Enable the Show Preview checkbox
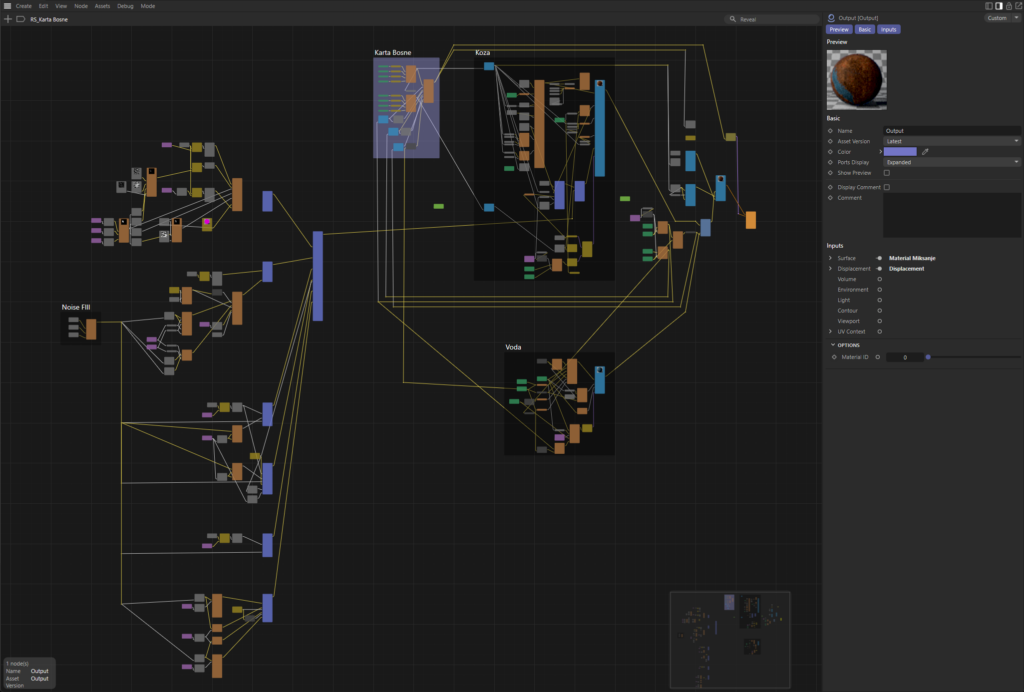Screen dimensions: 1024x692 coord(886,172)
